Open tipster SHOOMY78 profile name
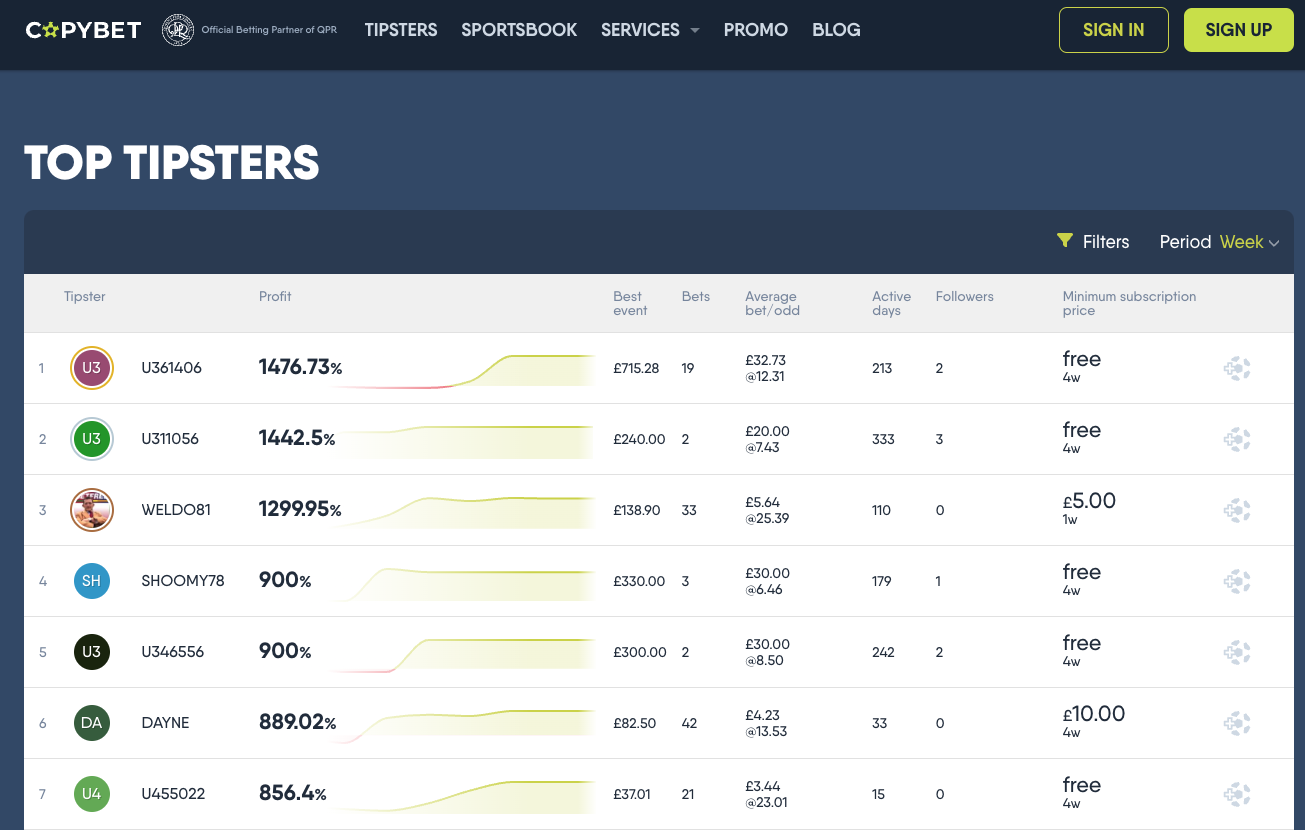The height and width of the screenshot is (830, 1305). 183,581
